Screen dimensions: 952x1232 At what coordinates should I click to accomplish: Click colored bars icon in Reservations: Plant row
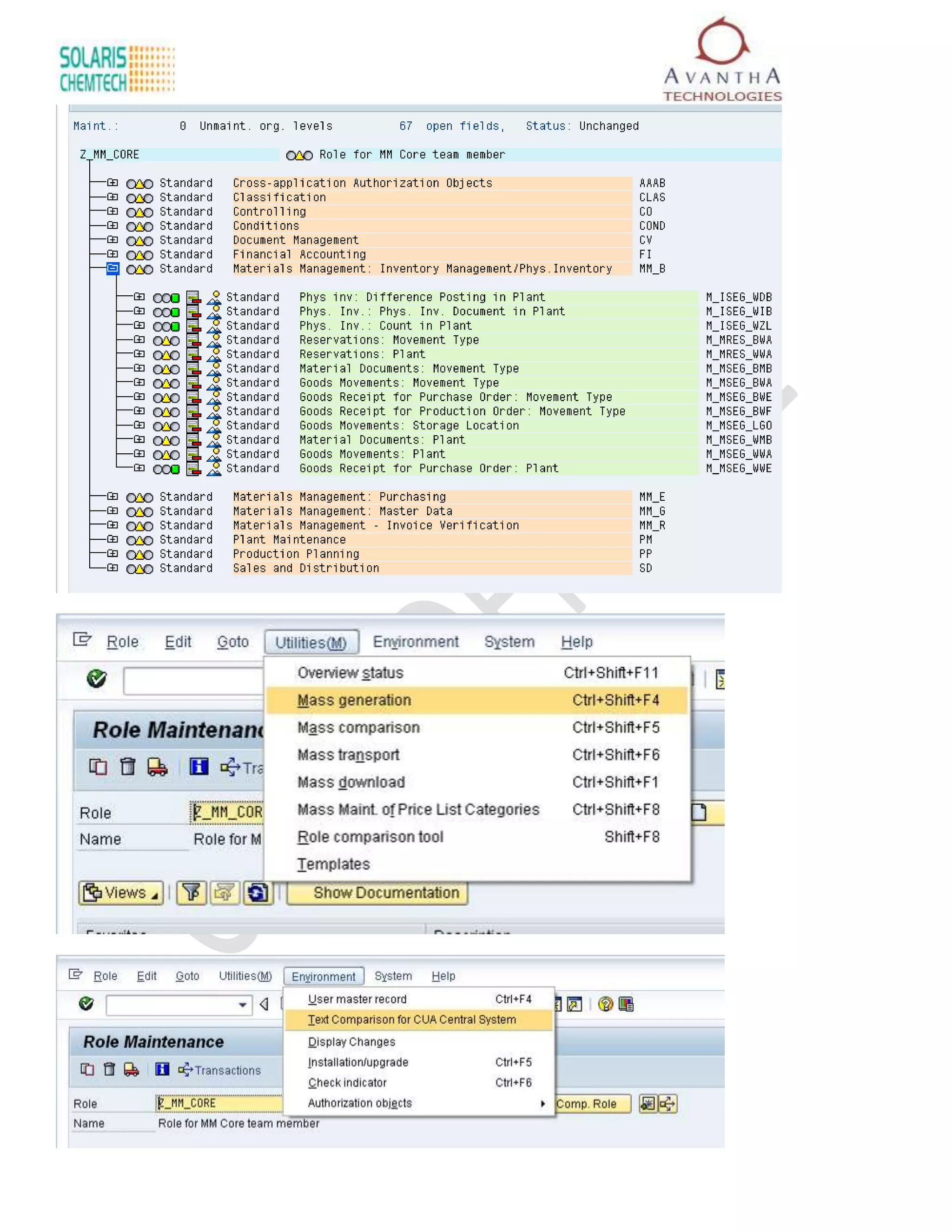193,355
